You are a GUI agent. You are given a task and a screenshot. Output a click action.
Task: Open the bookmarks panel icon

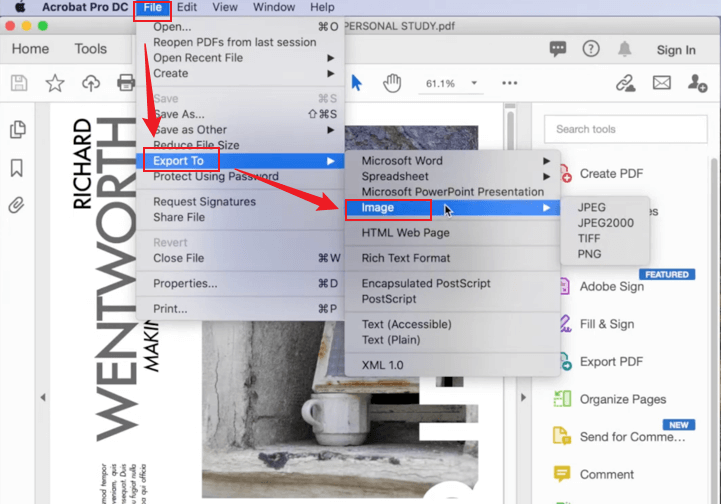[x=17, y=168]
